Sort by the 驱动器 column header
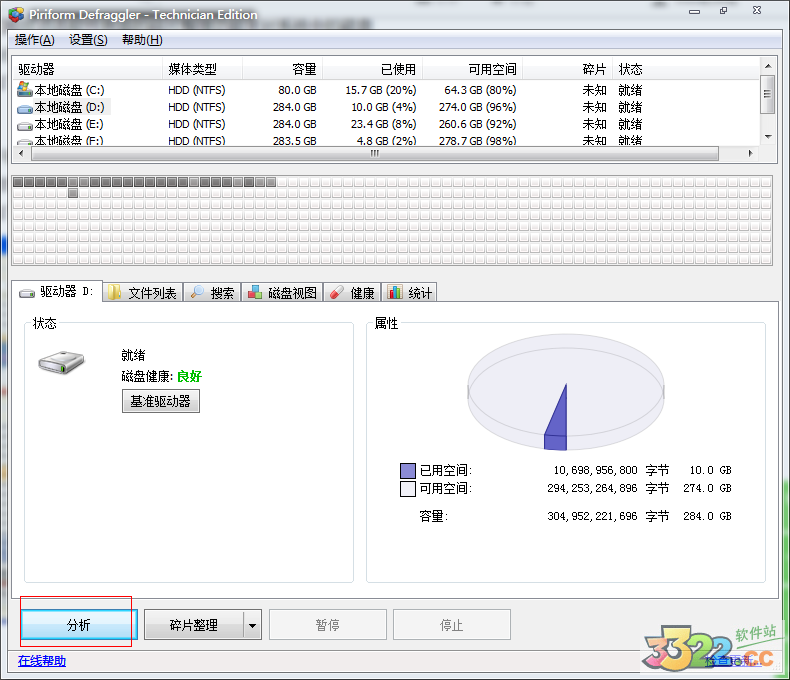 click(87, 69)
